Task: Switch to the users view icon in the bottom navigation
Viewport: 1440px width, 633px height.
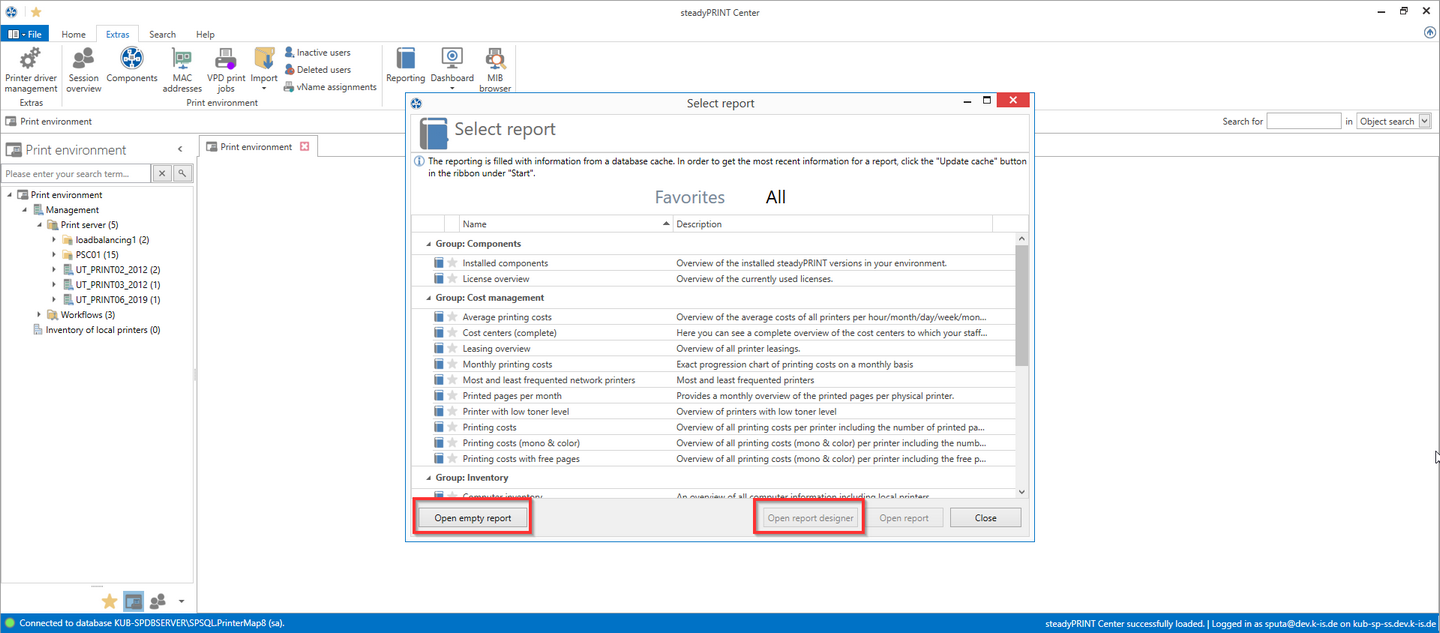Action: tap(157, 601)
